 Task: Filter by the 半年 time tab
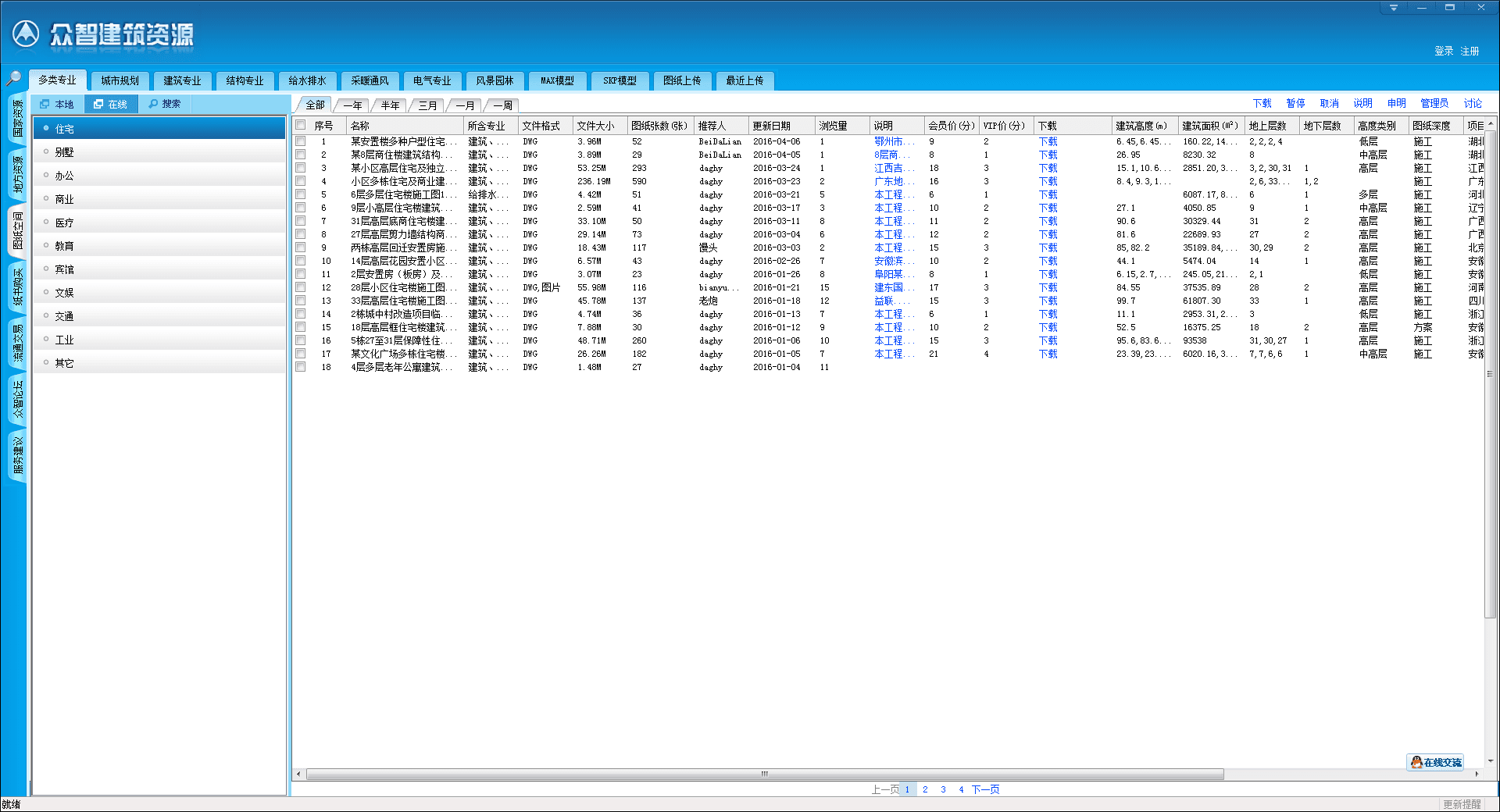point(390,105)
